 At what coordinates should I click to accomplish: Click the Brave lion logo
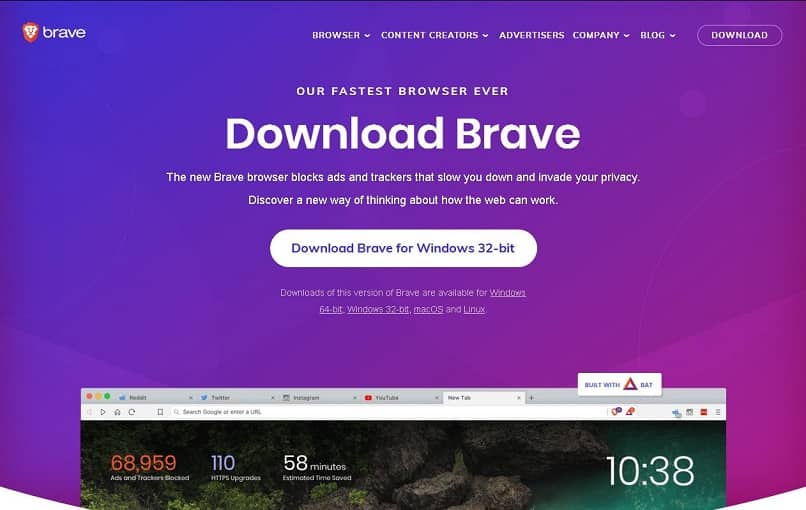pos(30,32)
